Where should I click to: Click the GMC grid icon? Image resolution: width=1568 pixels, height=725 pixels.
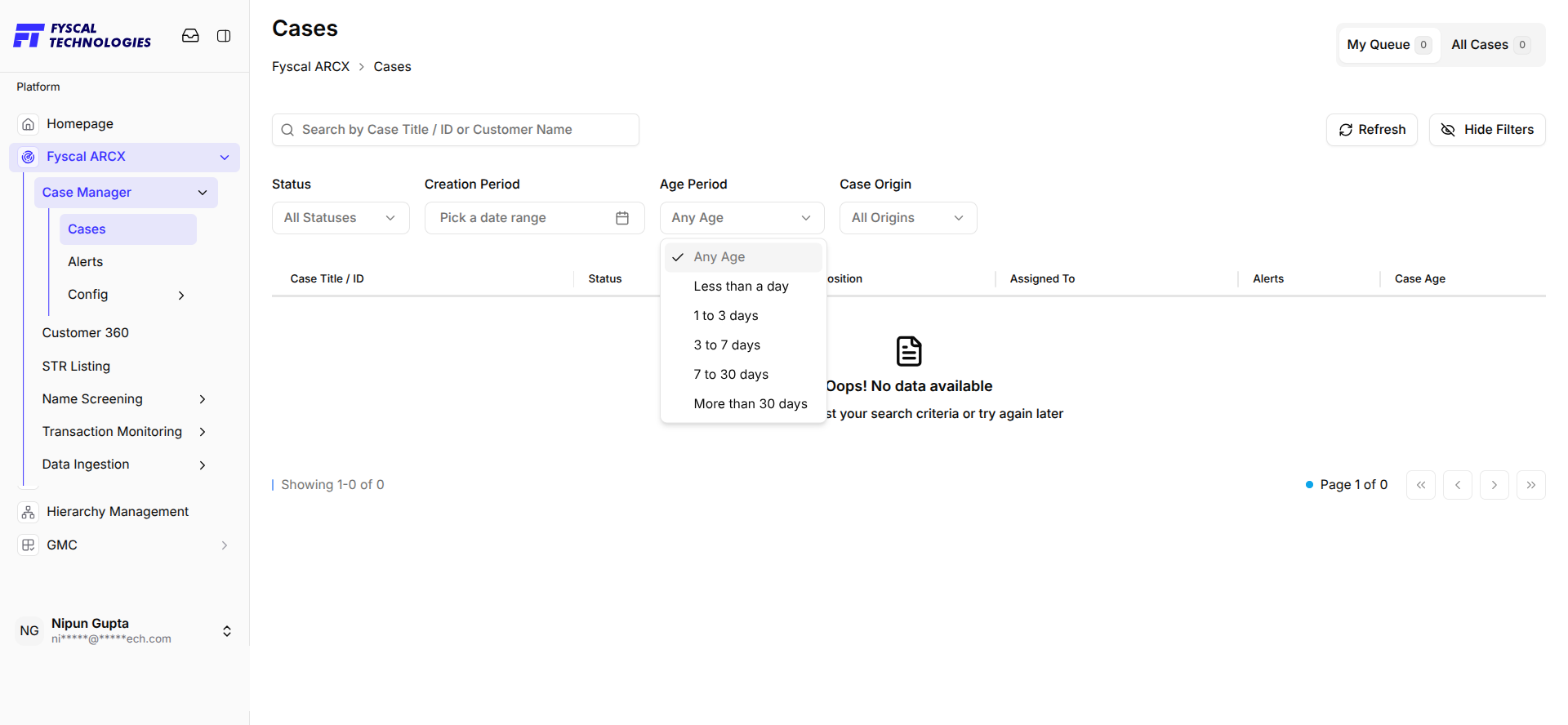(29, 545)
